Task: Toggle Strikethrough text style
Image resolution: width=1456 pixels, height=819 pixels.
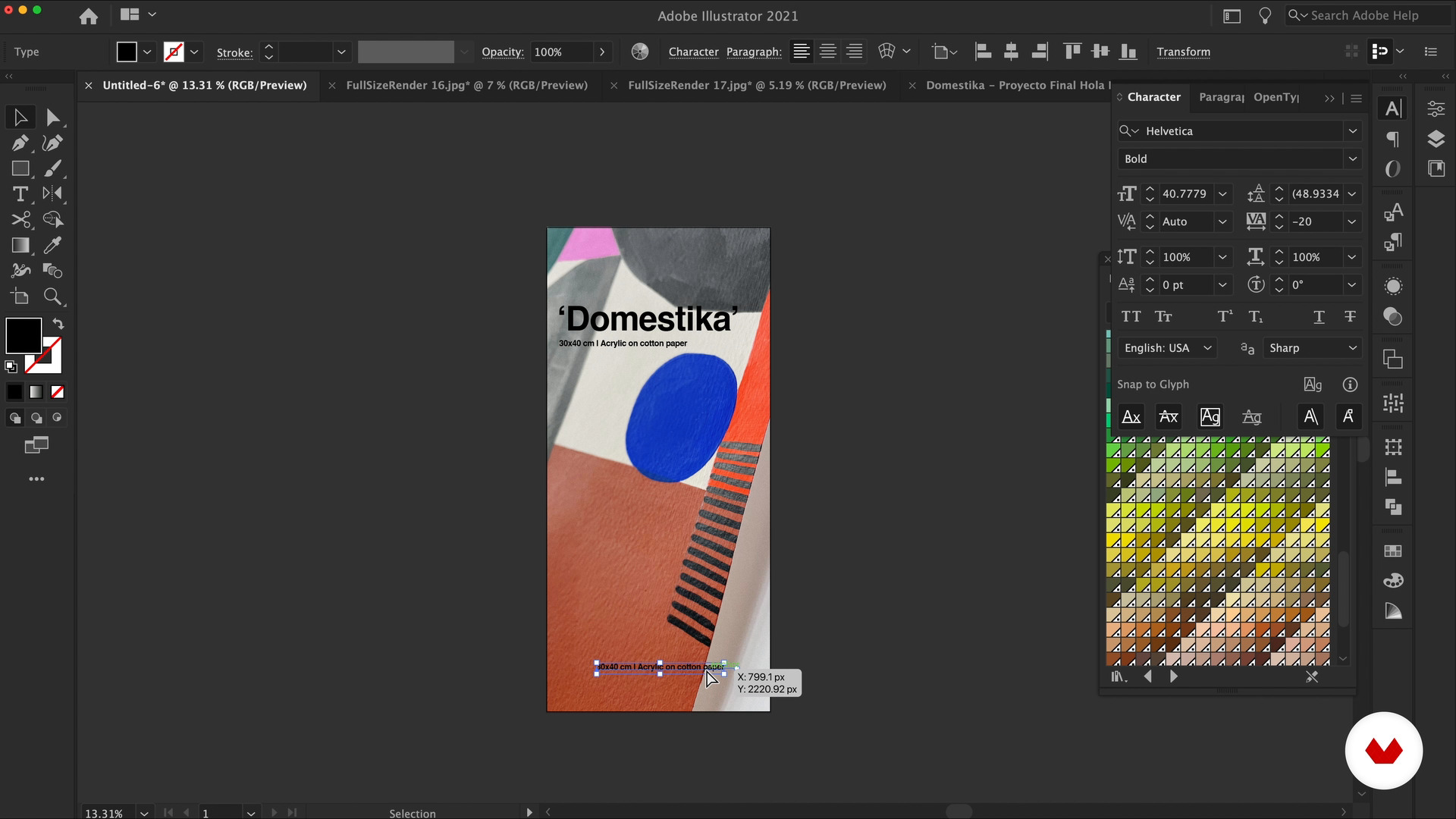Action: click(x=1350, y=317)
